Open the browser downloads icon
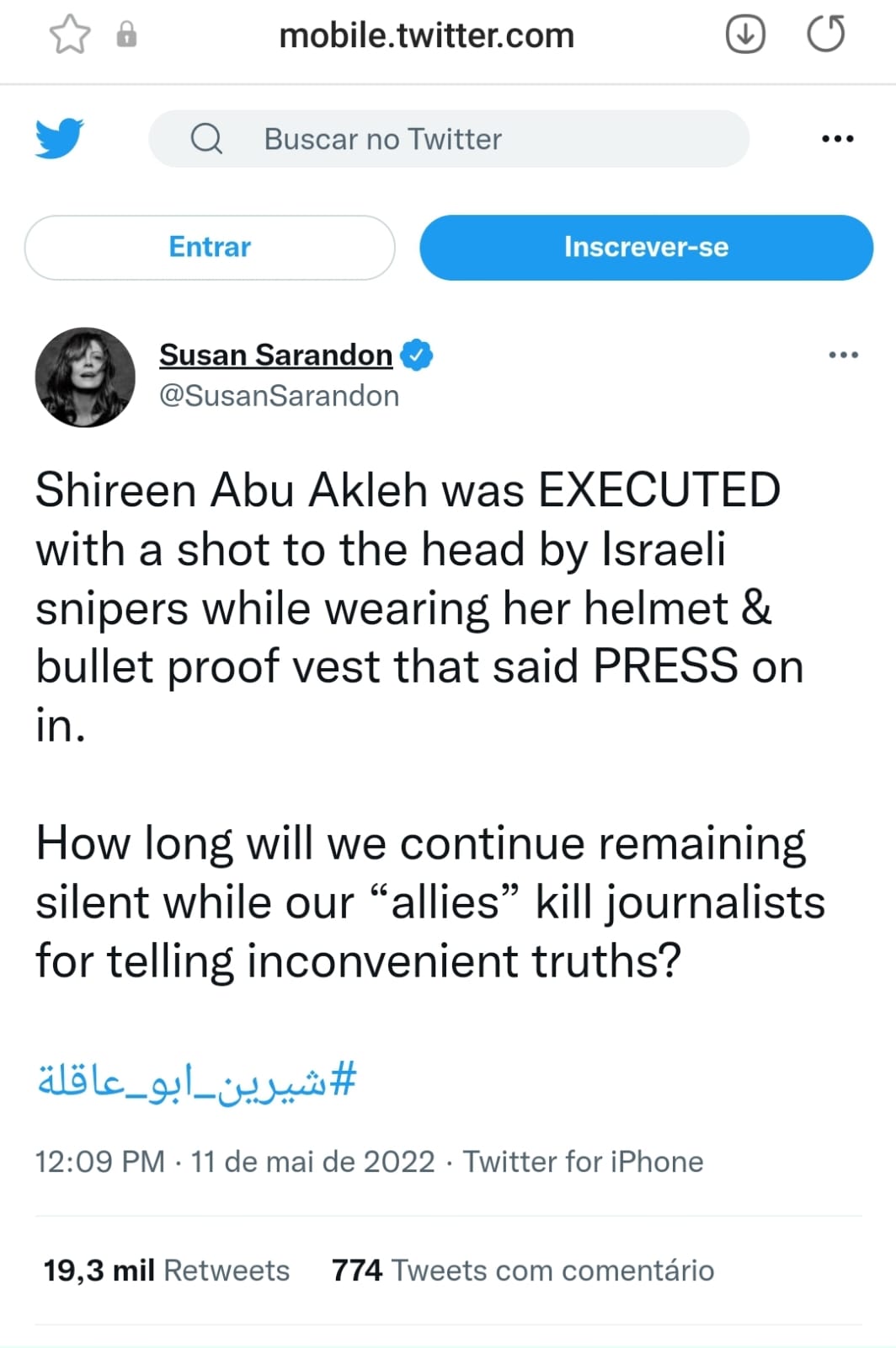Viewport: 896px width, 1348px height. 745,35
